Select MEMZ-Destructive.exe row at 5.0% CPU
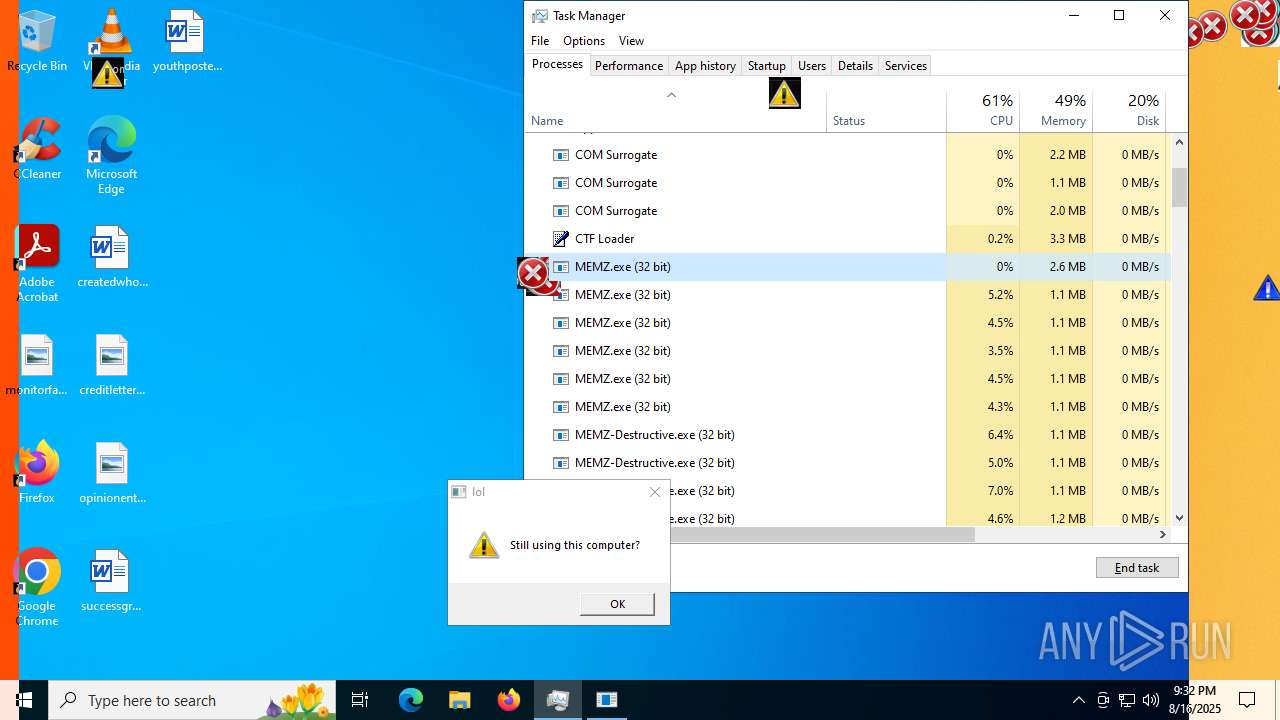 point(846,463)
